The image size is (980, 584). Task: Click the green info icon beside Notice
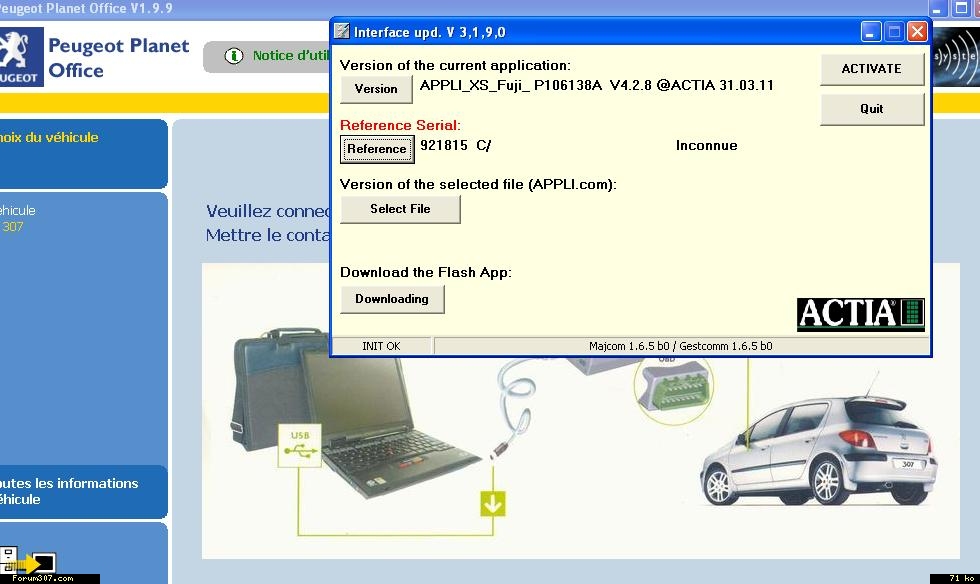(234, 56)
